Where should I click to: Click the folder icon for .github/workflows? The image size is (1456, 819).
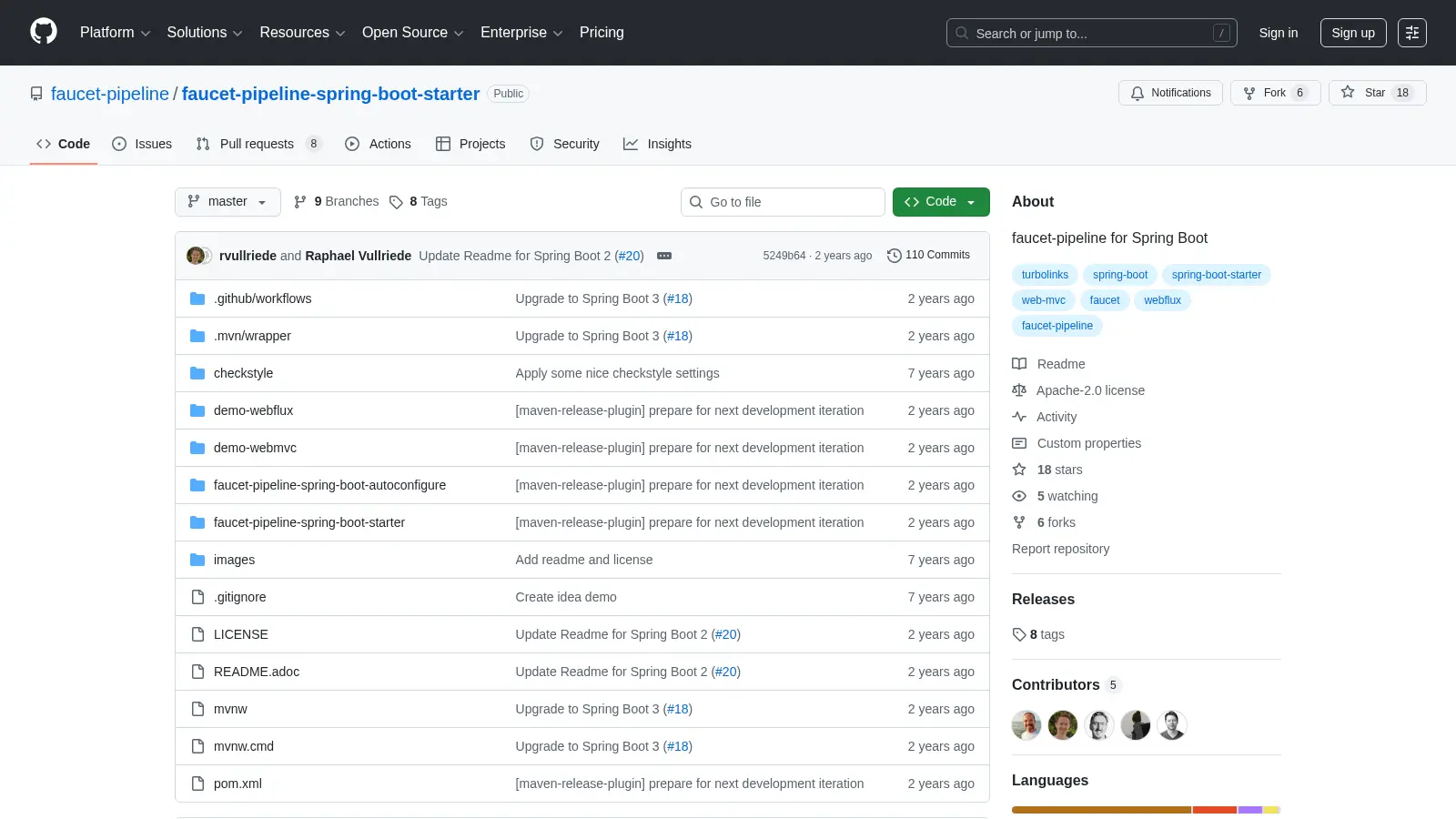197,298
